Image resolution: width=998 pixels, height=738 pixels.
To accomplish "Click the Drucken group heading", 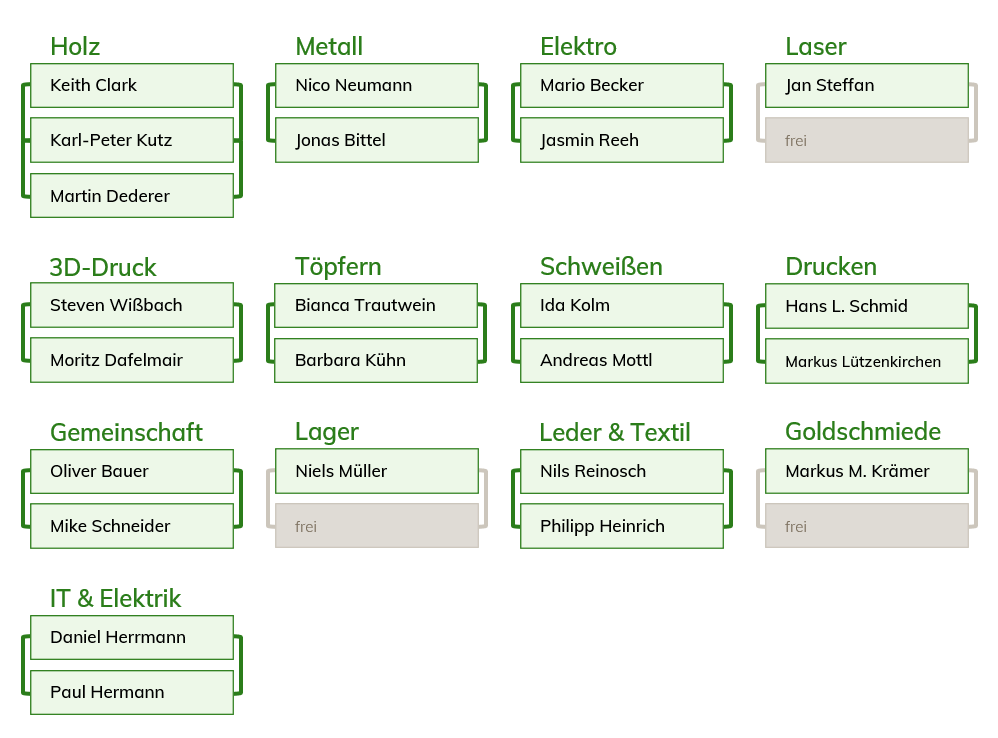I will click(831, 266).
